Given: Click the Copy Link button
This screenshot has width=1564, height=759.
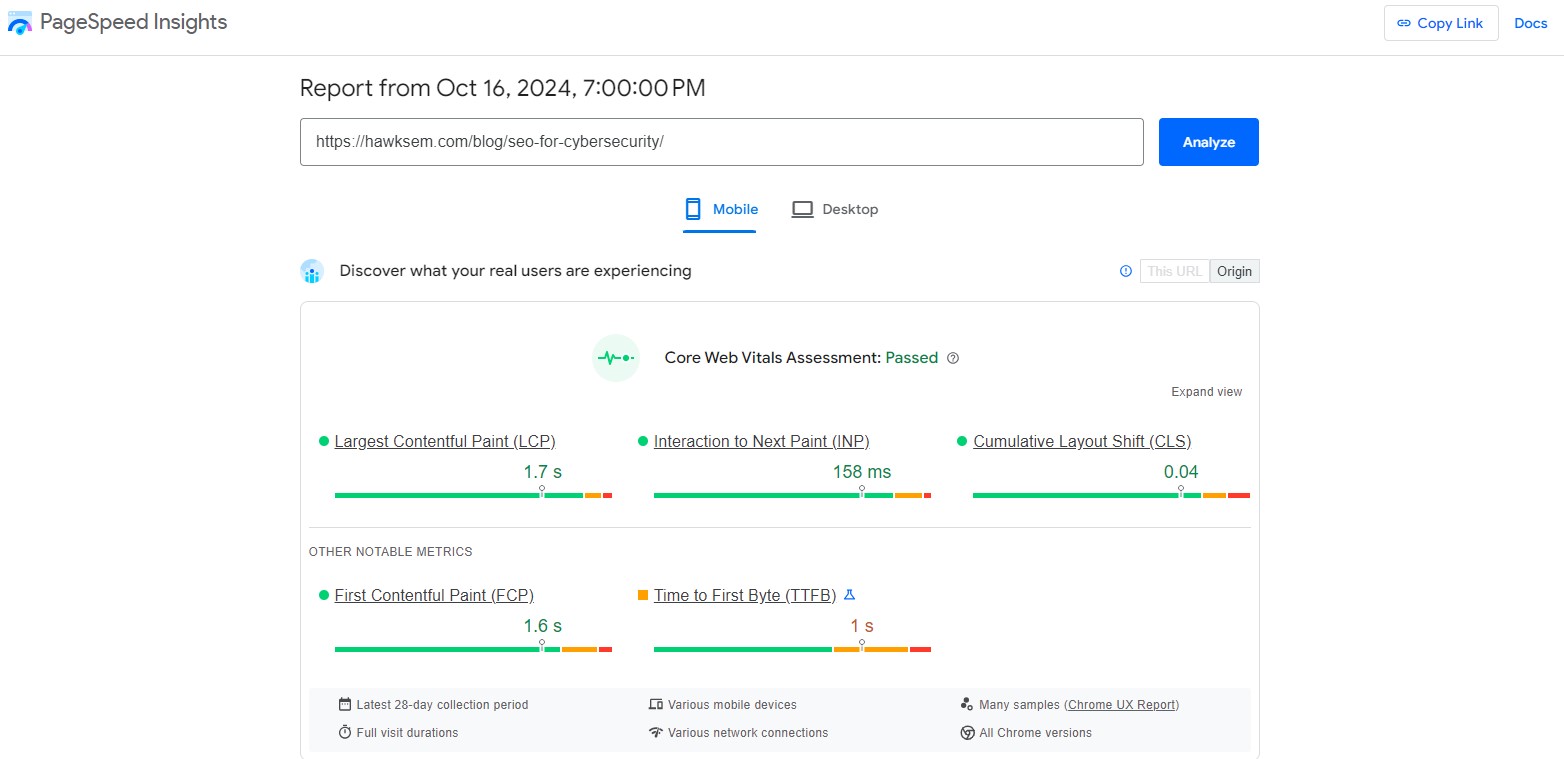Looking at the screenshot, I should coord(1441,23).
